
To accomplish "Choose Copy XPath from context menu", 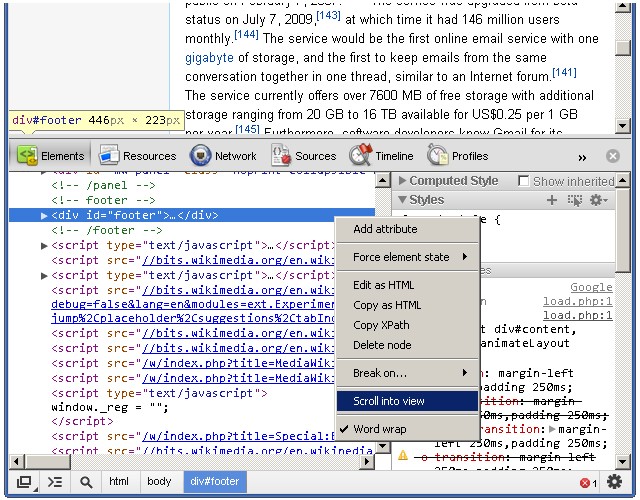I will [381, 325].
